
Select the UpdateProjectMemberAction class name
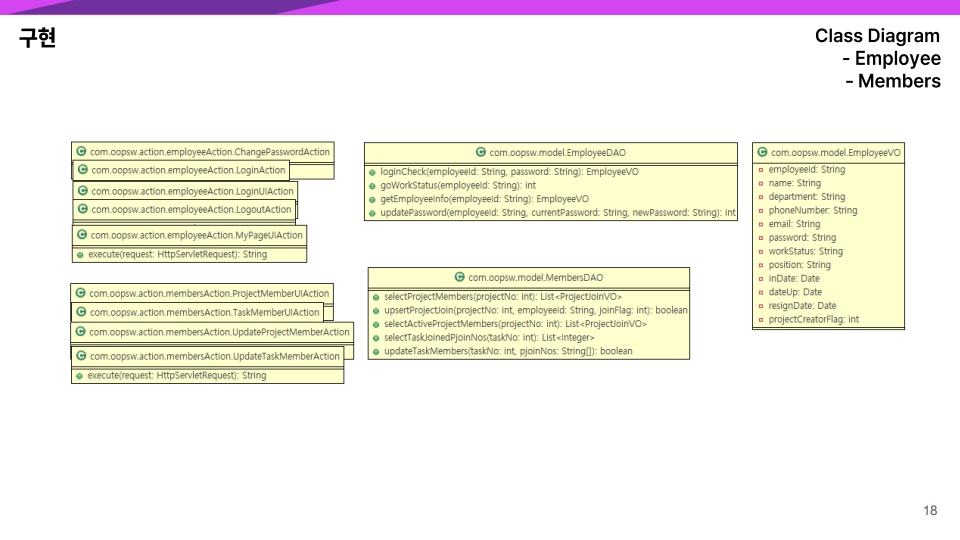(x=219, y=332)
